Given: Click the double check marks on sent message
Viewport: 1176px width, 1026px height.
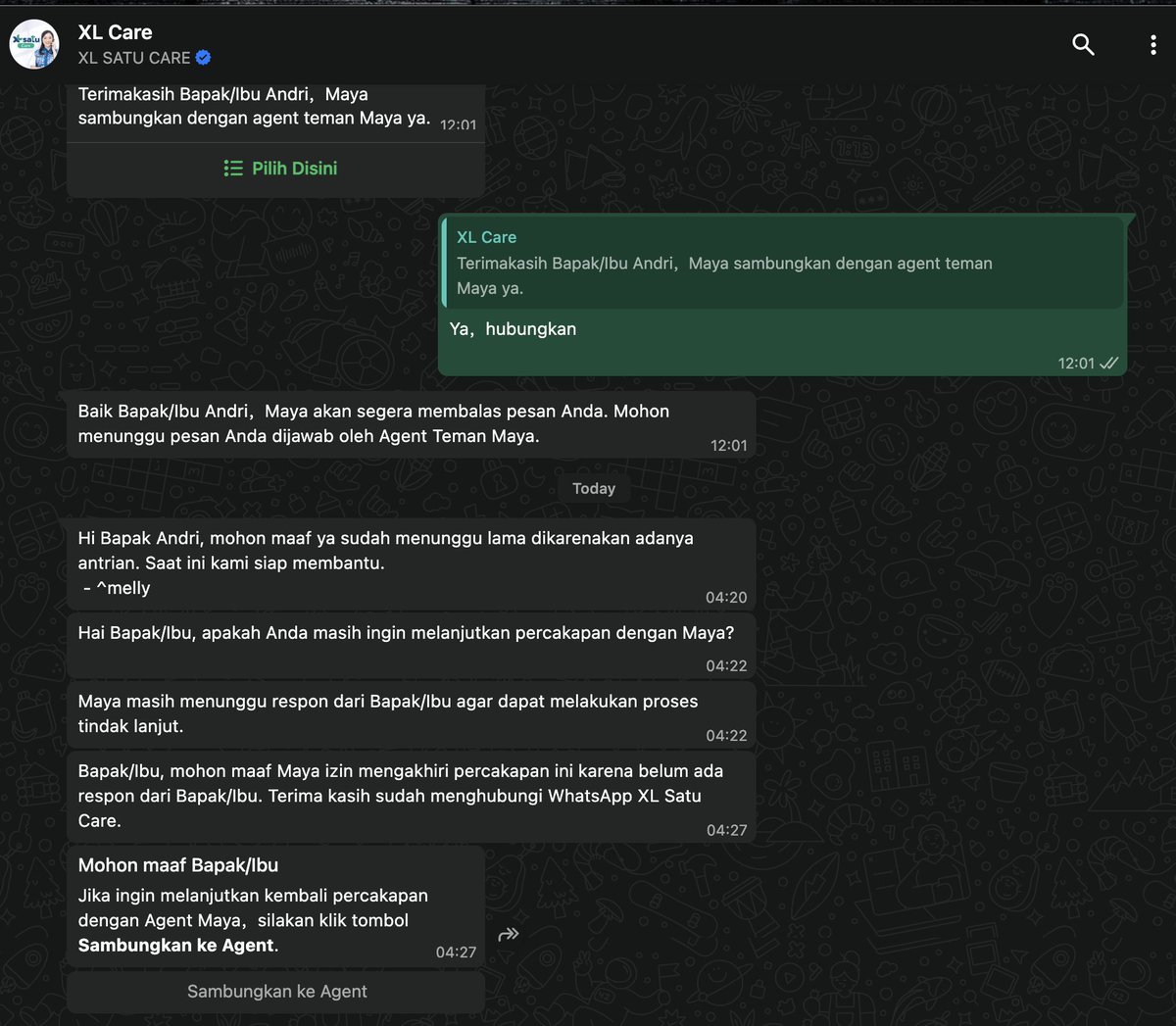Looking at the screenshot, I should pyautogui.click(x=1108, y=364).
